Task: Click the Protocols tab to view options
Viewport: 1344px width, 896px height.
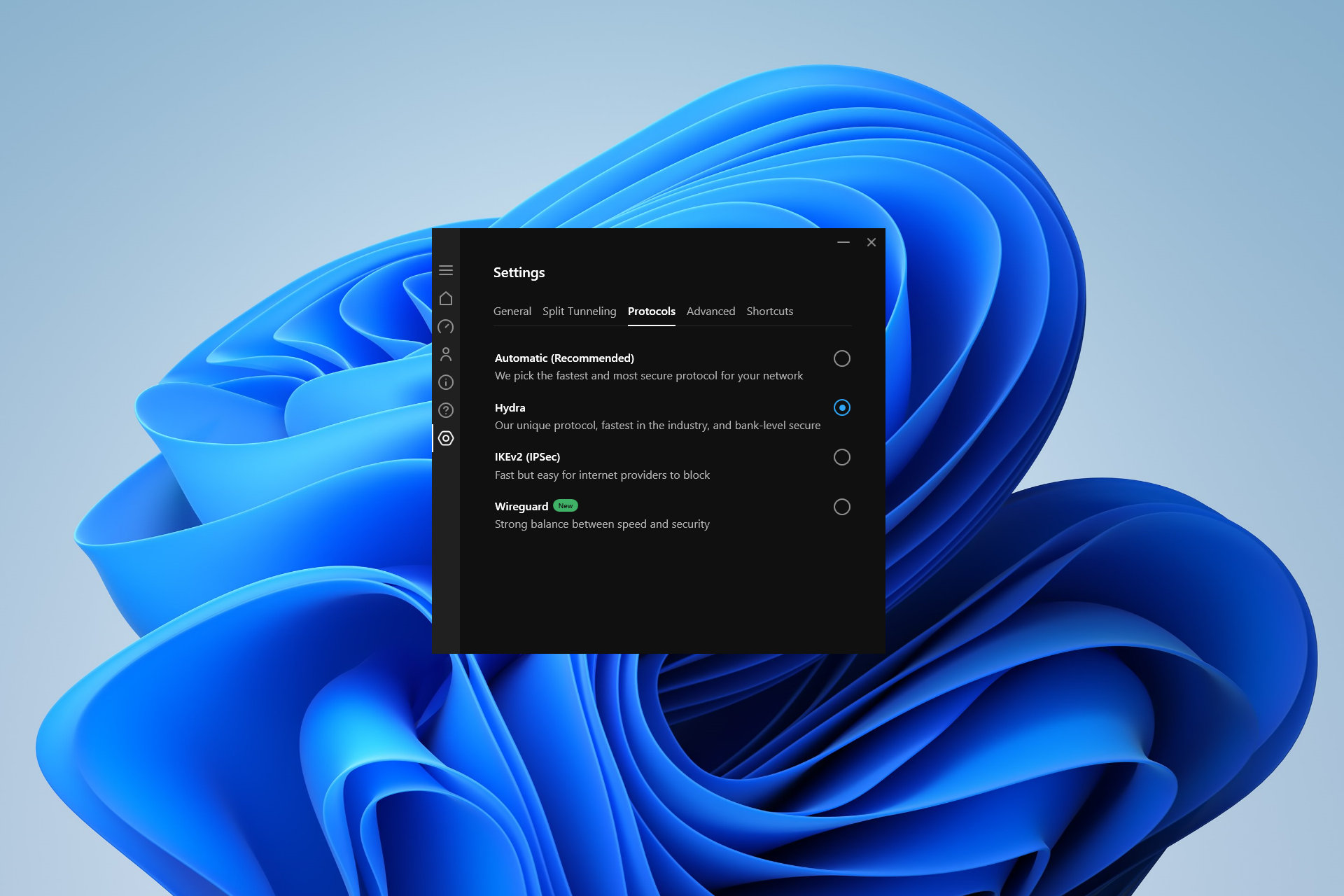Action: coord(650,311)
